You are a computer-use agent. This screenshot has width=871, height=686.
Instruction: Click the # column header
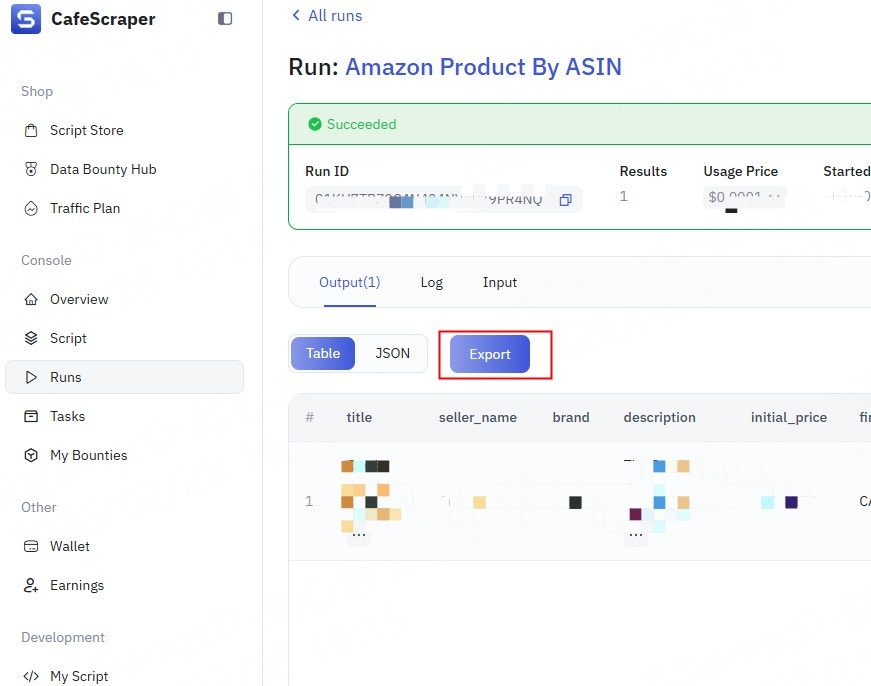pos(309,417)
